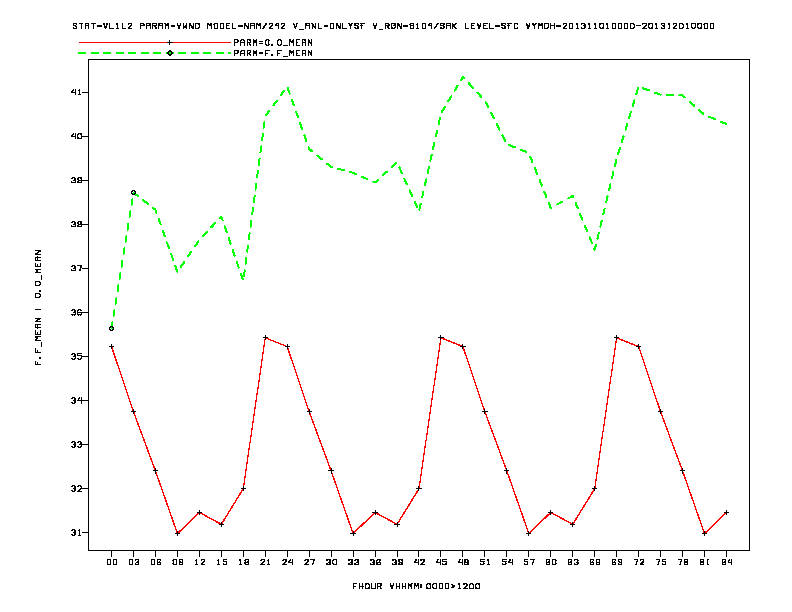Click the red plus marker peak at hour 45
The width and height of the screenshot is (792, 612).
click(x=441, y=337)
